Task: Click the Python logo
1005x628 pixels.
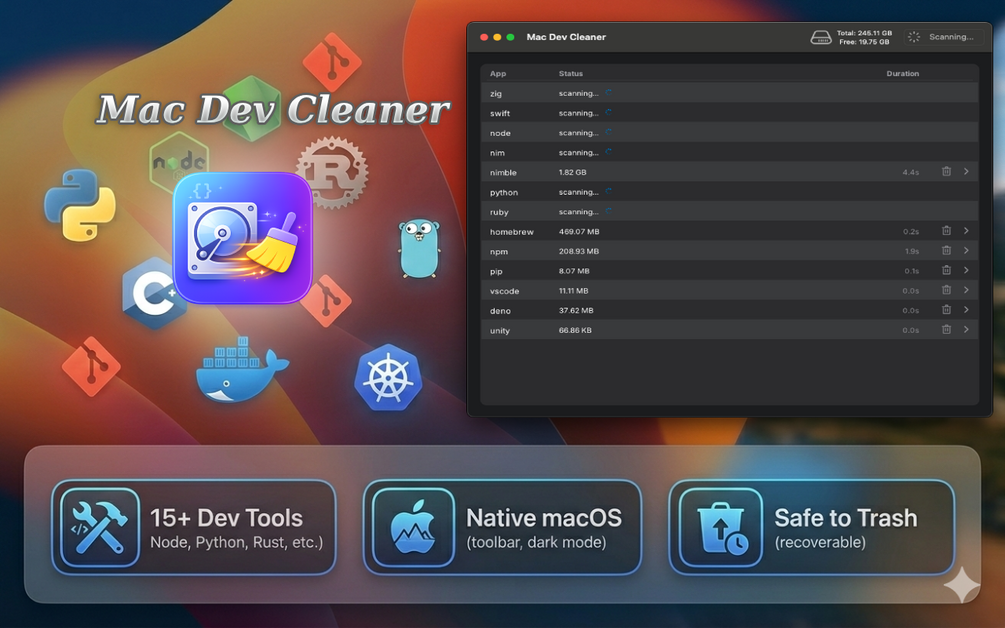Action: pos(80,205)
